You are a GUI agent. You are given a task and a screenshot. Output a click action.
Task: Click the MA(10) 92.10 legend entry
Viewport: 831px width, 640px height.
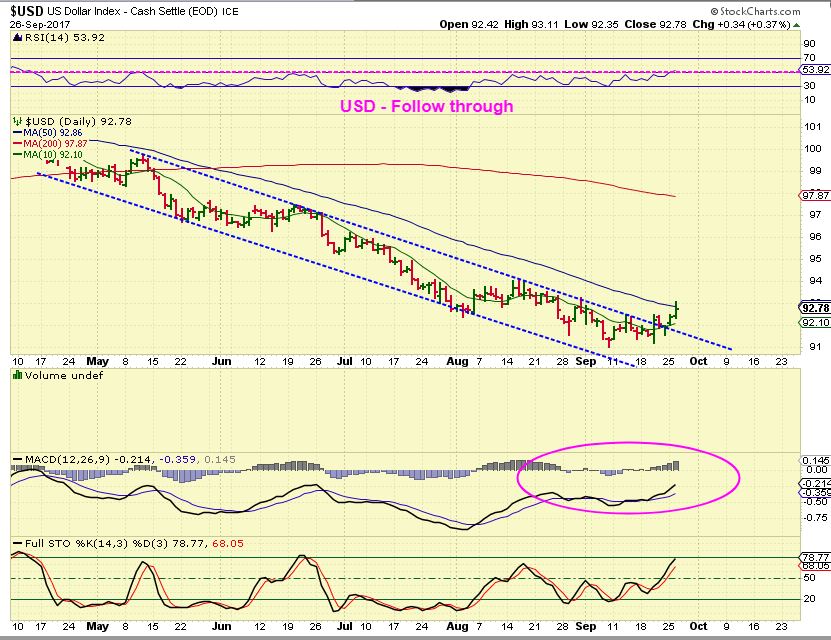48,155
